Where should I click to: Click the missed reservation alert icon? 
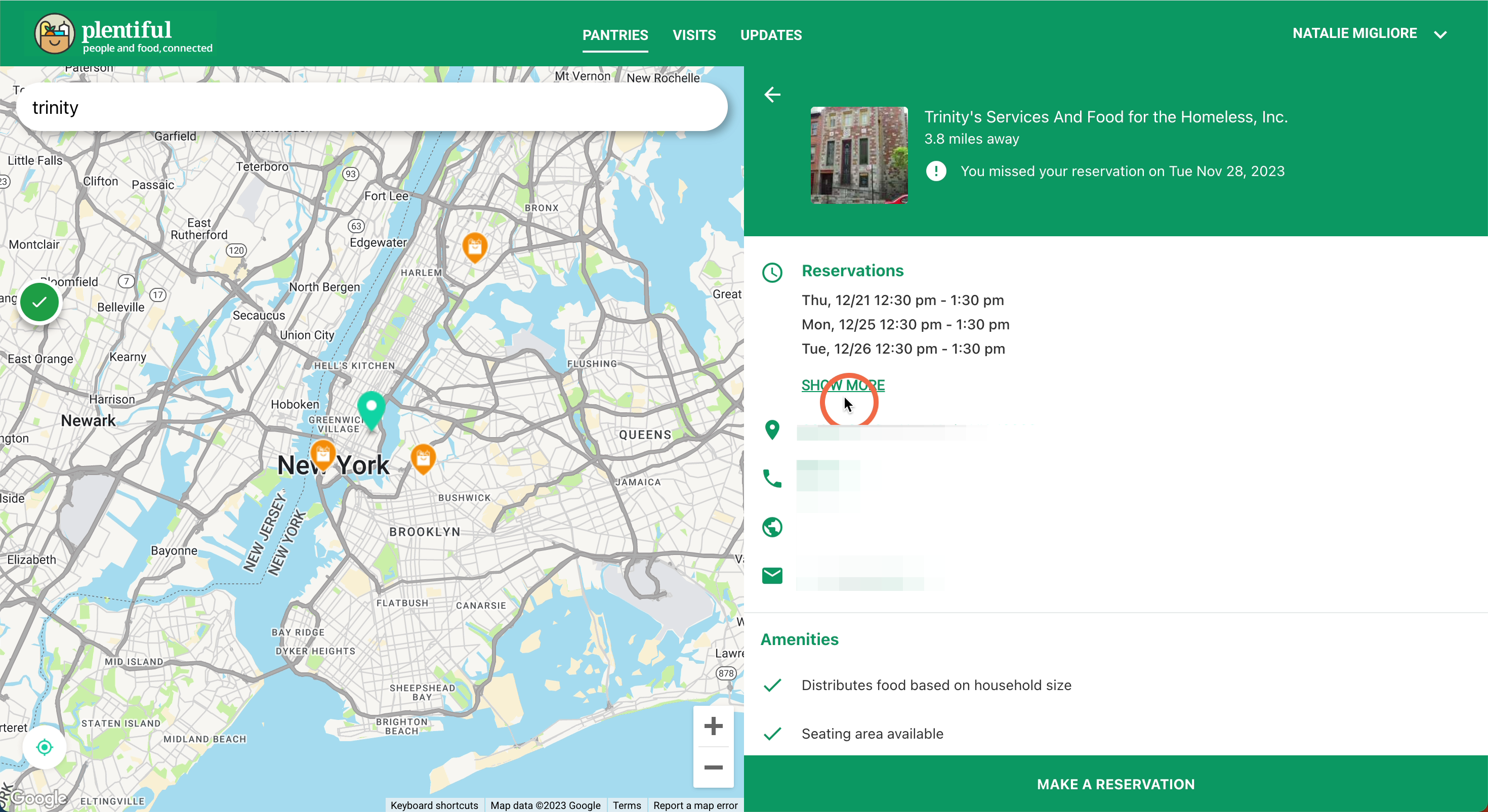[x=936, y=171]
